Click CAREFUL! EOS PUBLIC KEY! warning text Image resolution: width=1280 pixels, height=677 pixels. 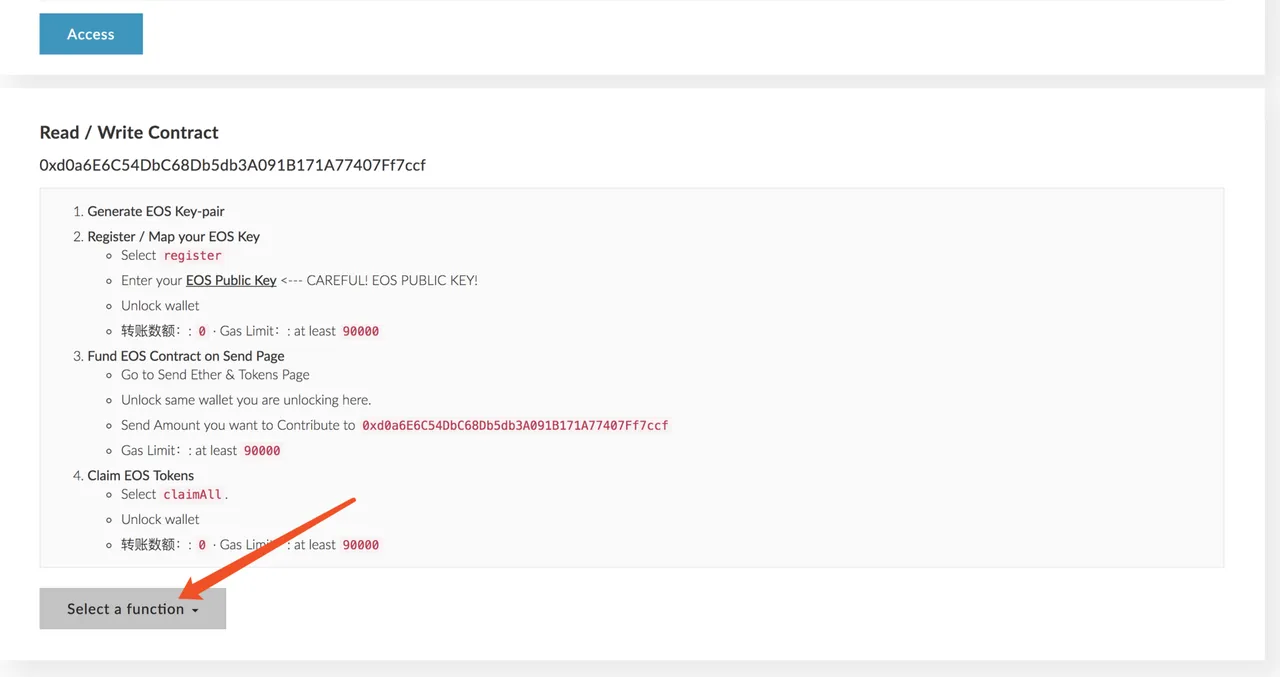point(392,280)
